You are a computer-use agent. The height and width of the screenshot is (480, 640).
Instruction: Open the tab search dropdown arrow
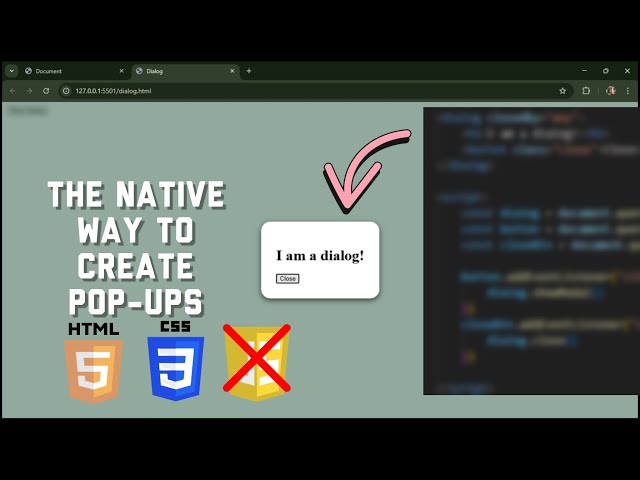pos(11,71)
